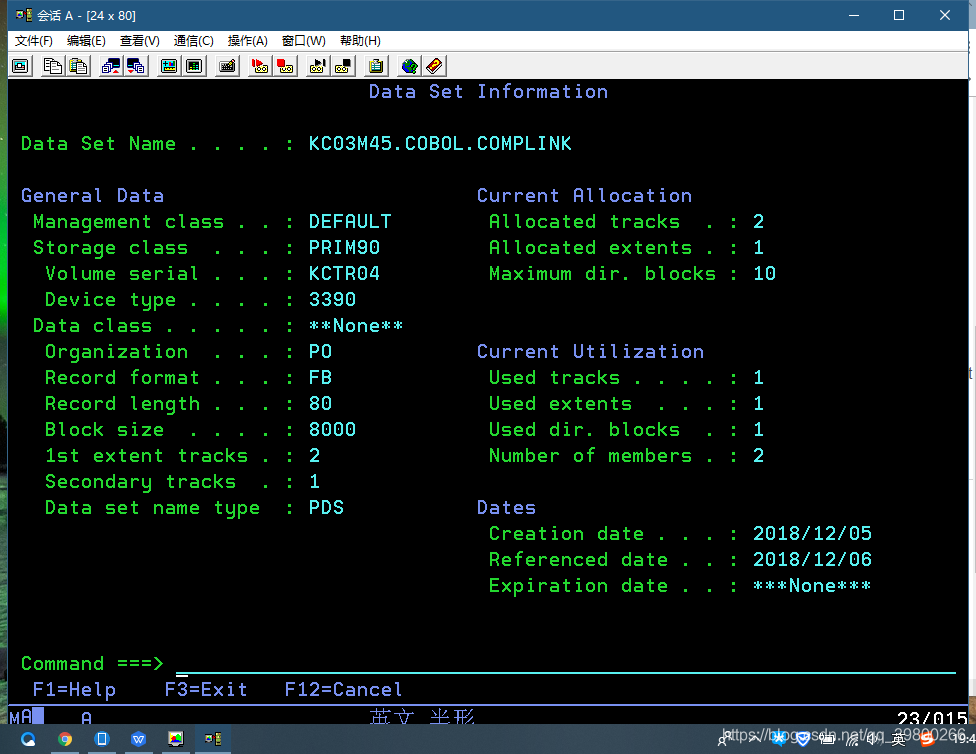Click the Device type value 3390
Image resolution: width=976 pixels, height=754 pixels.
click(x=332, y=299)
